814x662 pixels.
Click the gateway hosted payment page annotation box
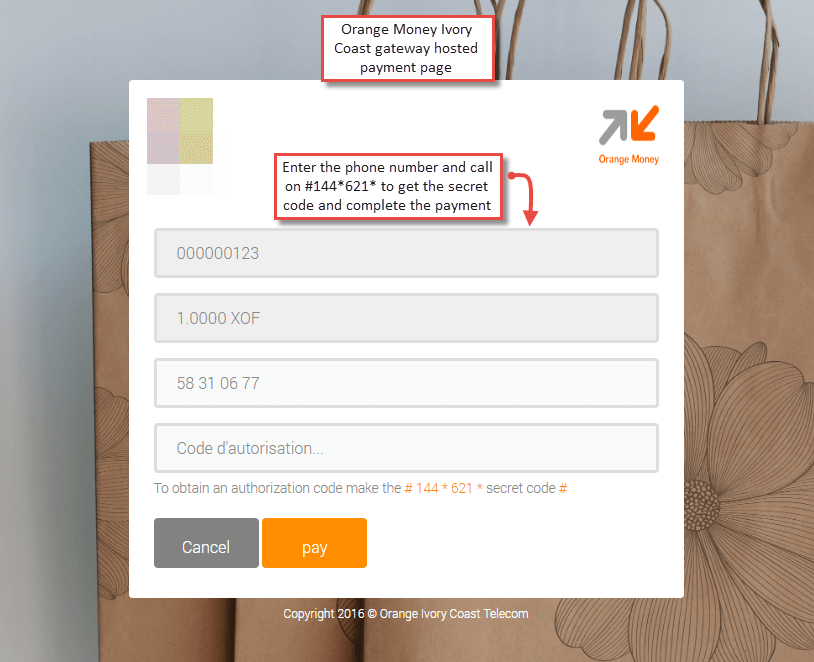point(408,48)
